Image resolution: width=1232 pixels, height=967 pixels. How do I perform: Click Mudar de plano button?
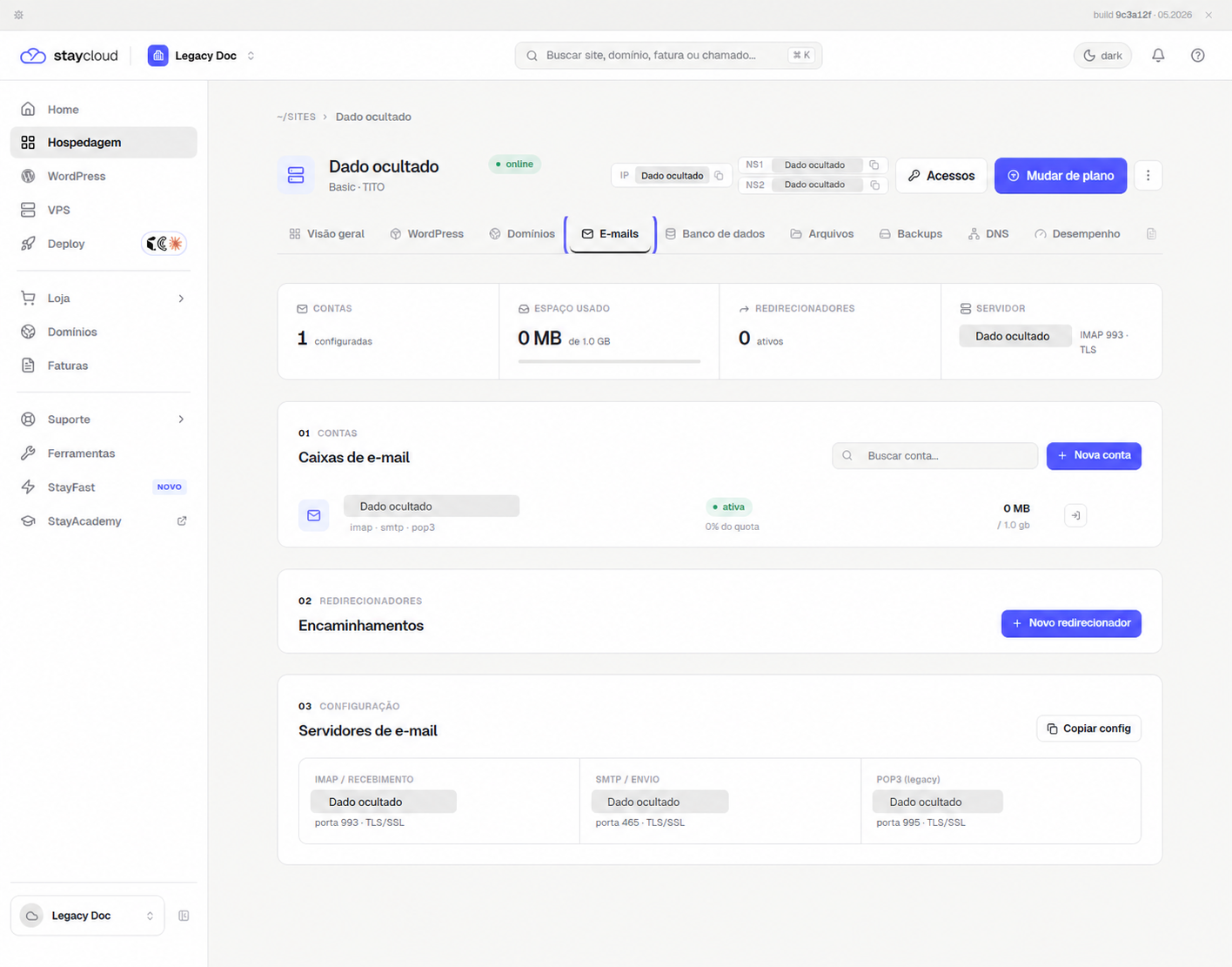pos(1061,176)
